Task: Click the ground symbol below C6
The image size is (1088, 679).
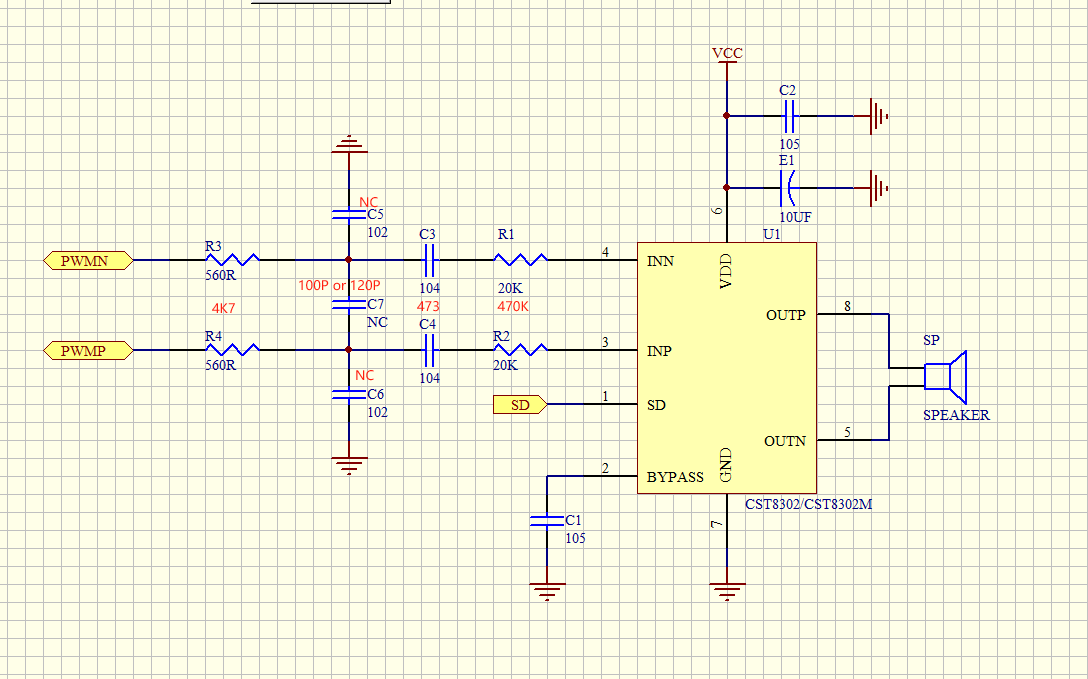Action: pyautogui.click(x=348, y=465)
